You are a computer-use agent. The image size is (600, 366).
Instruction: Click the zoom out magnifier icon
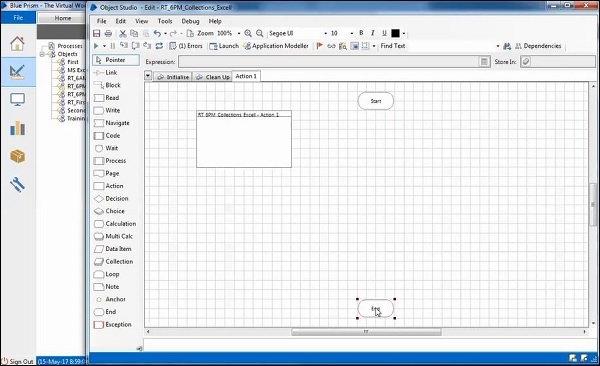(259, 33)
